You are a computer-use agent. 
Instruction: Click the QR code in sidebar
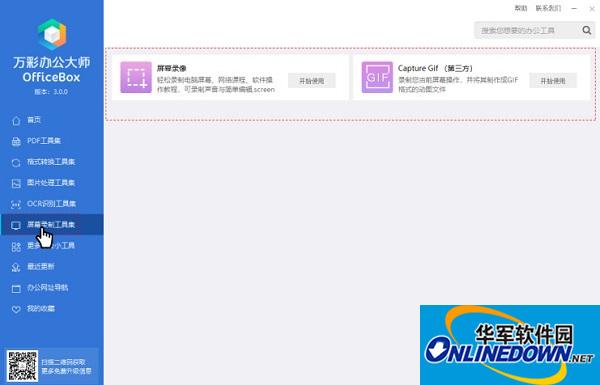tap(23, 366)
